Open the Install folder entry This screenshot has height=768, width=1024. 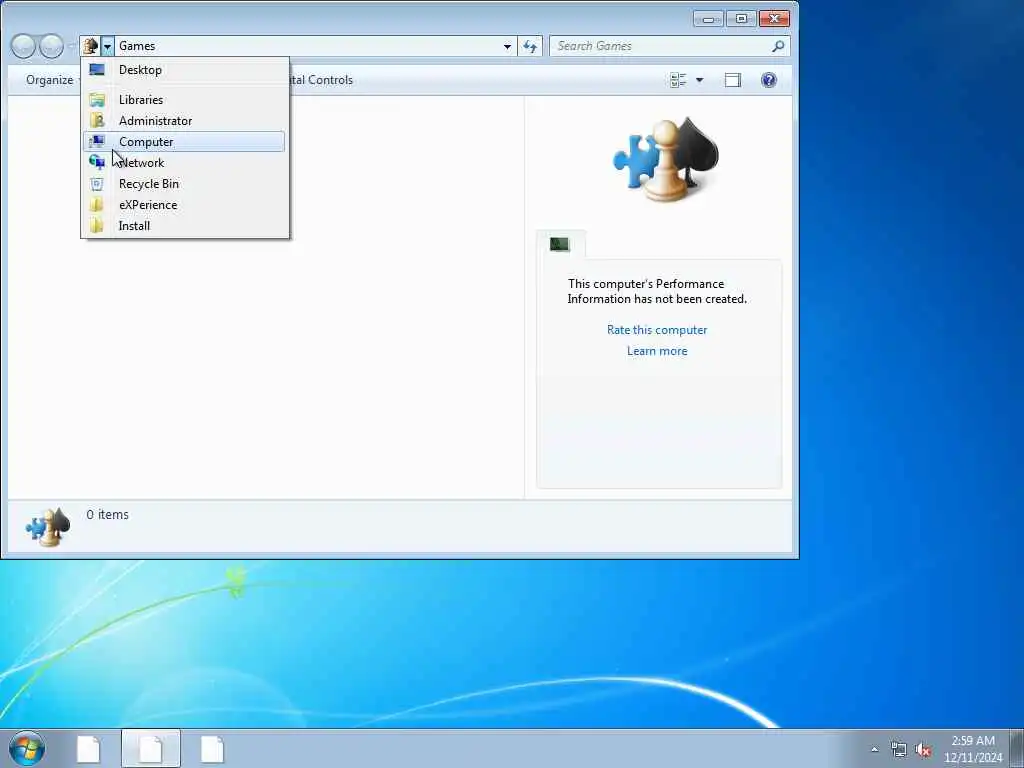184,225
